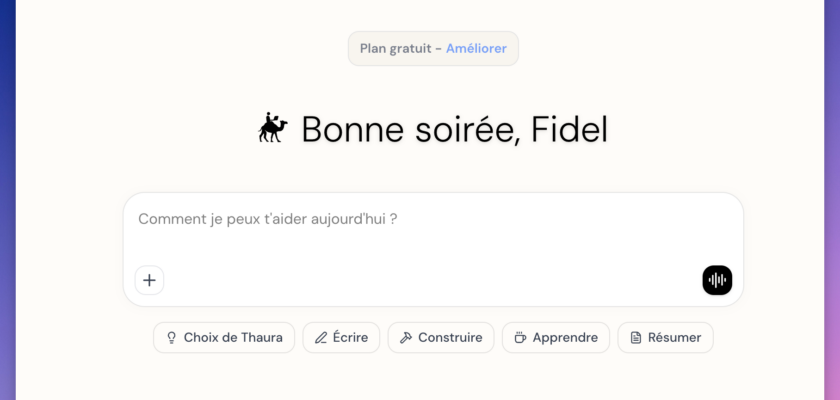The height and width of the screenshot is (400, 840).
Task: Pick the "Construire" suggestion label
Action: [450, 338]
